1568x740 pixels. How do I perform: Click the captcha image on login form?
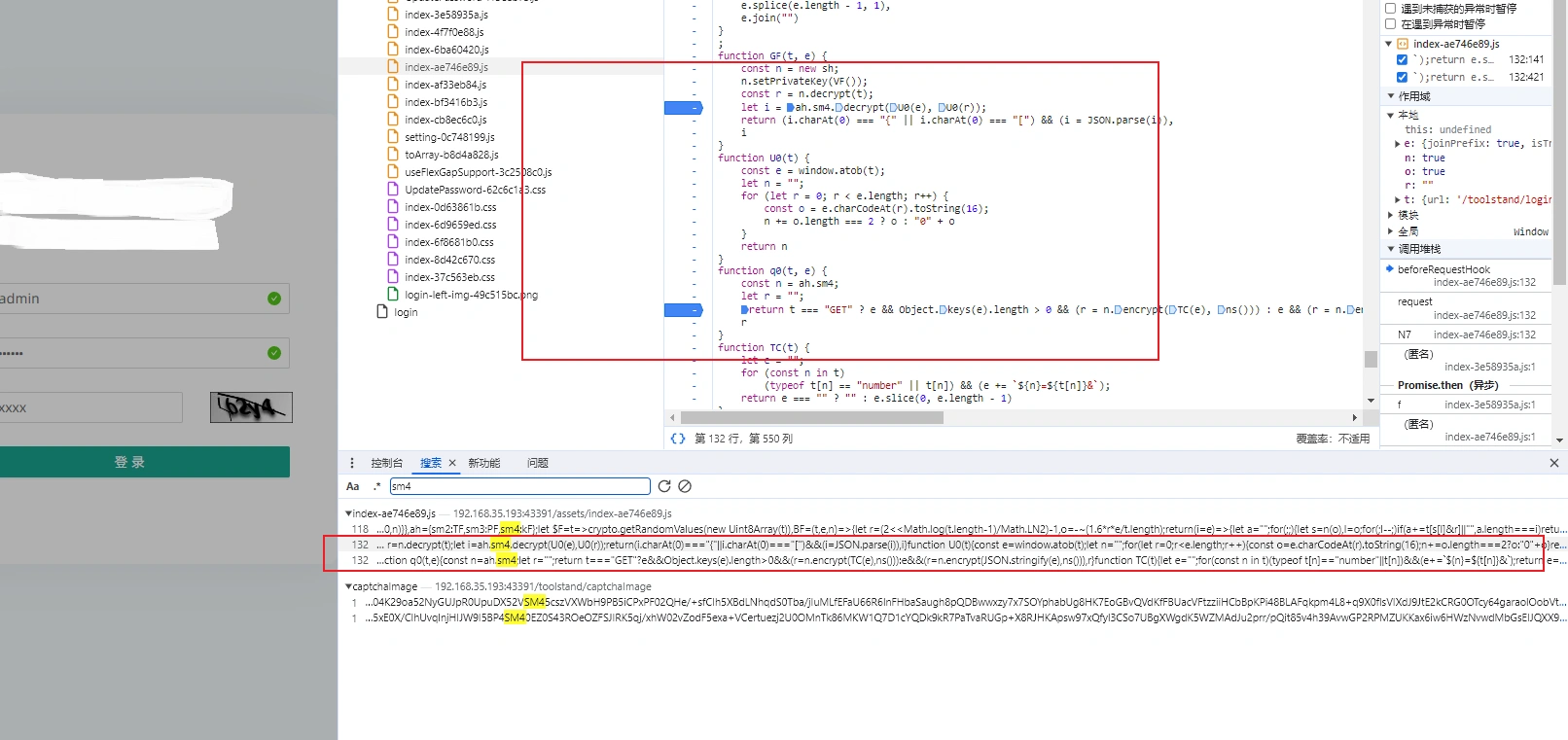[251, 407]
